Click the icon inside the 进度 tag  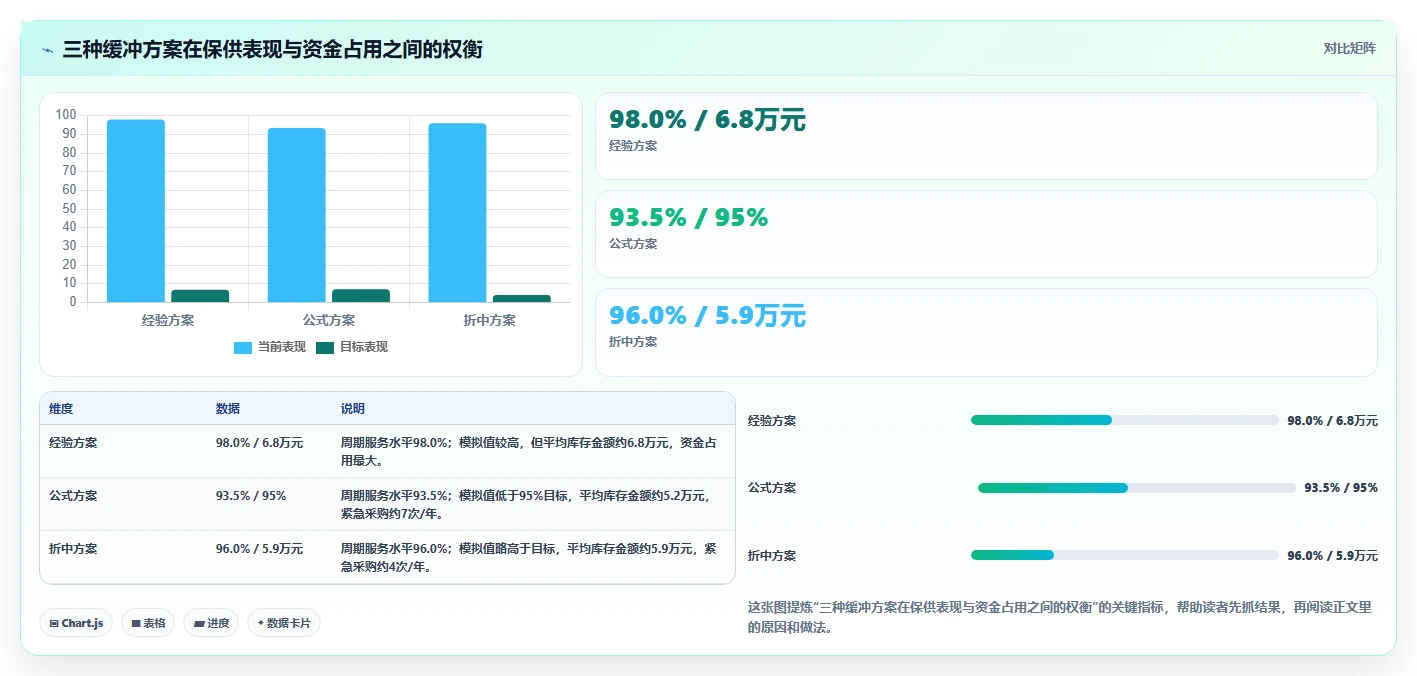[198, 623]
